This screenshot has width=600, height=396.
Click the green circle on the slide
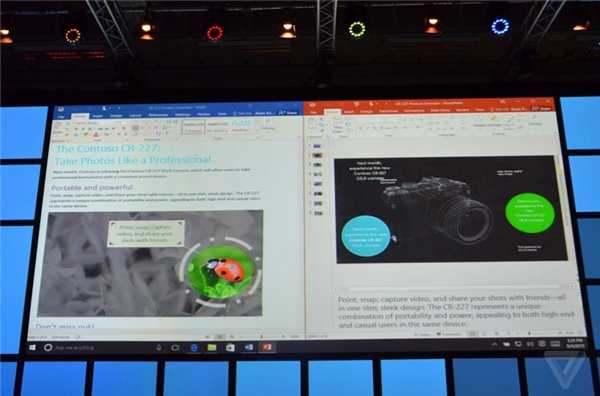click(530, 213)
